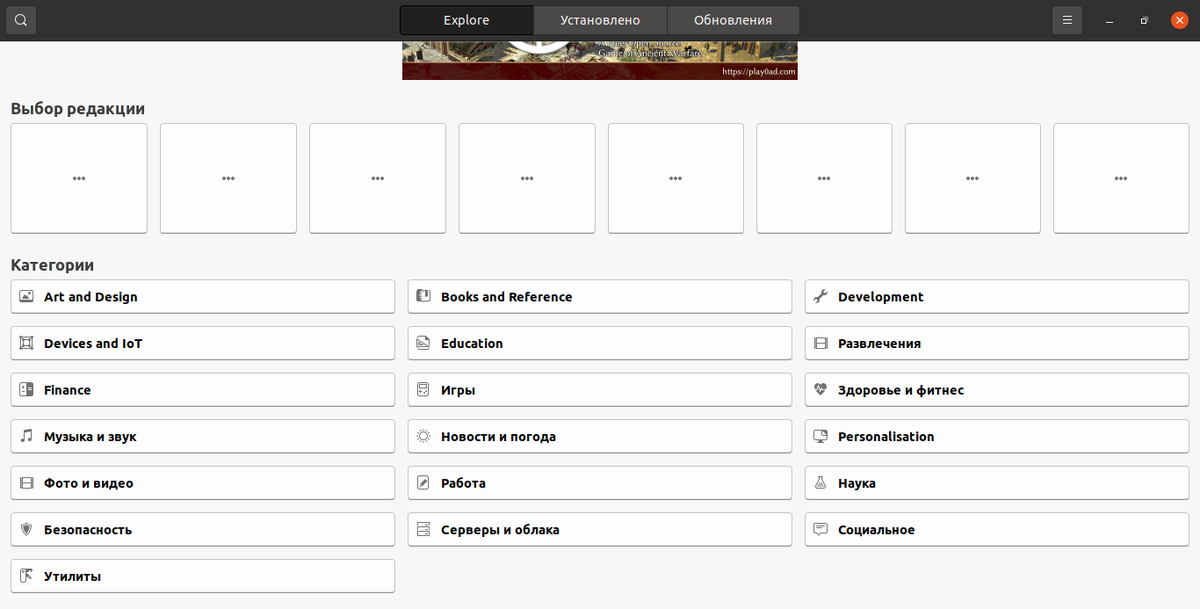Browse the Devices and IoT category
This screenshot has width=1200, height=609.
203,343
